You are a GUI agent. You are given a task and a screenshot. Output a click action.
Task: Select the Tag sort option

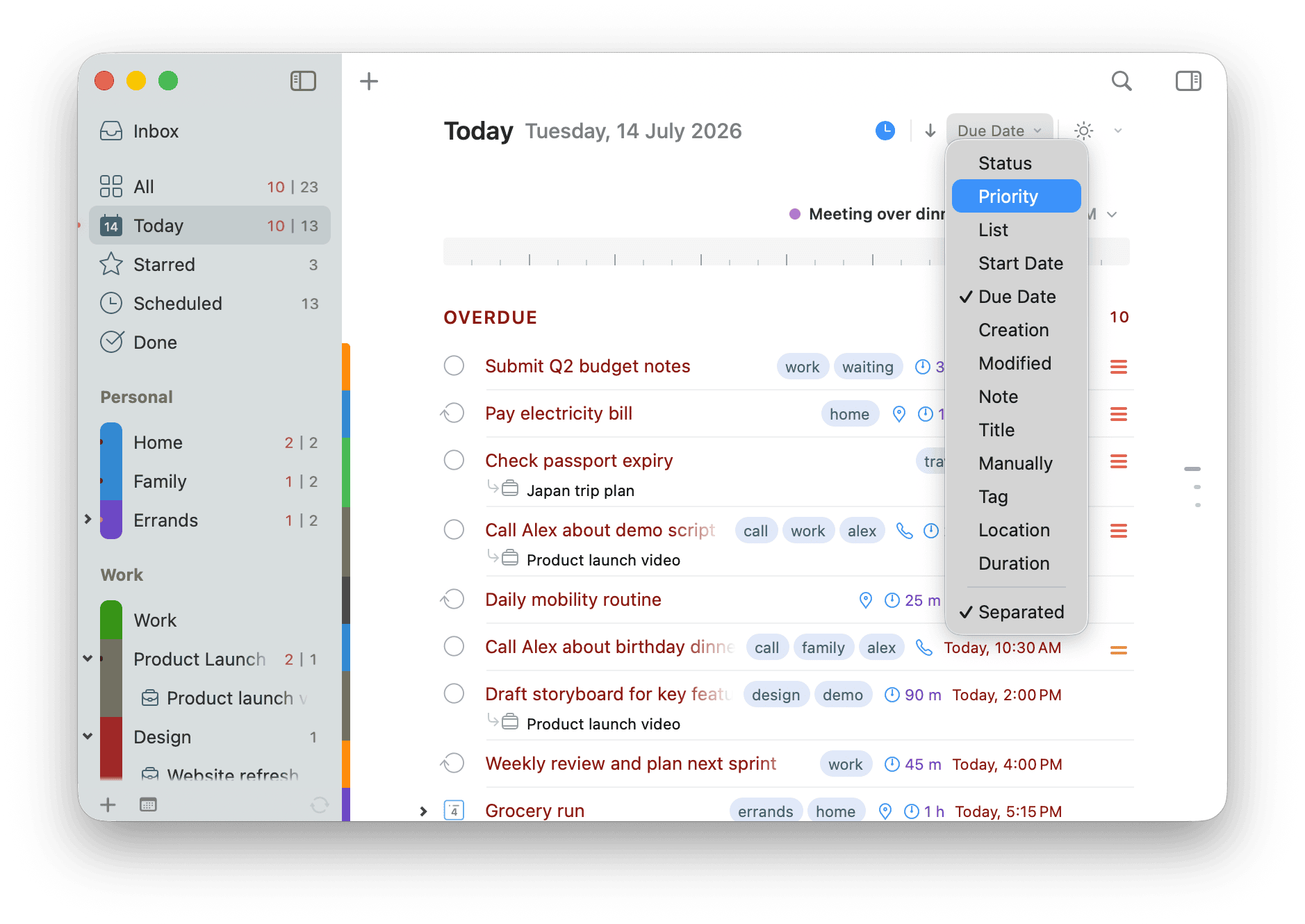(x=1016, y=497)
